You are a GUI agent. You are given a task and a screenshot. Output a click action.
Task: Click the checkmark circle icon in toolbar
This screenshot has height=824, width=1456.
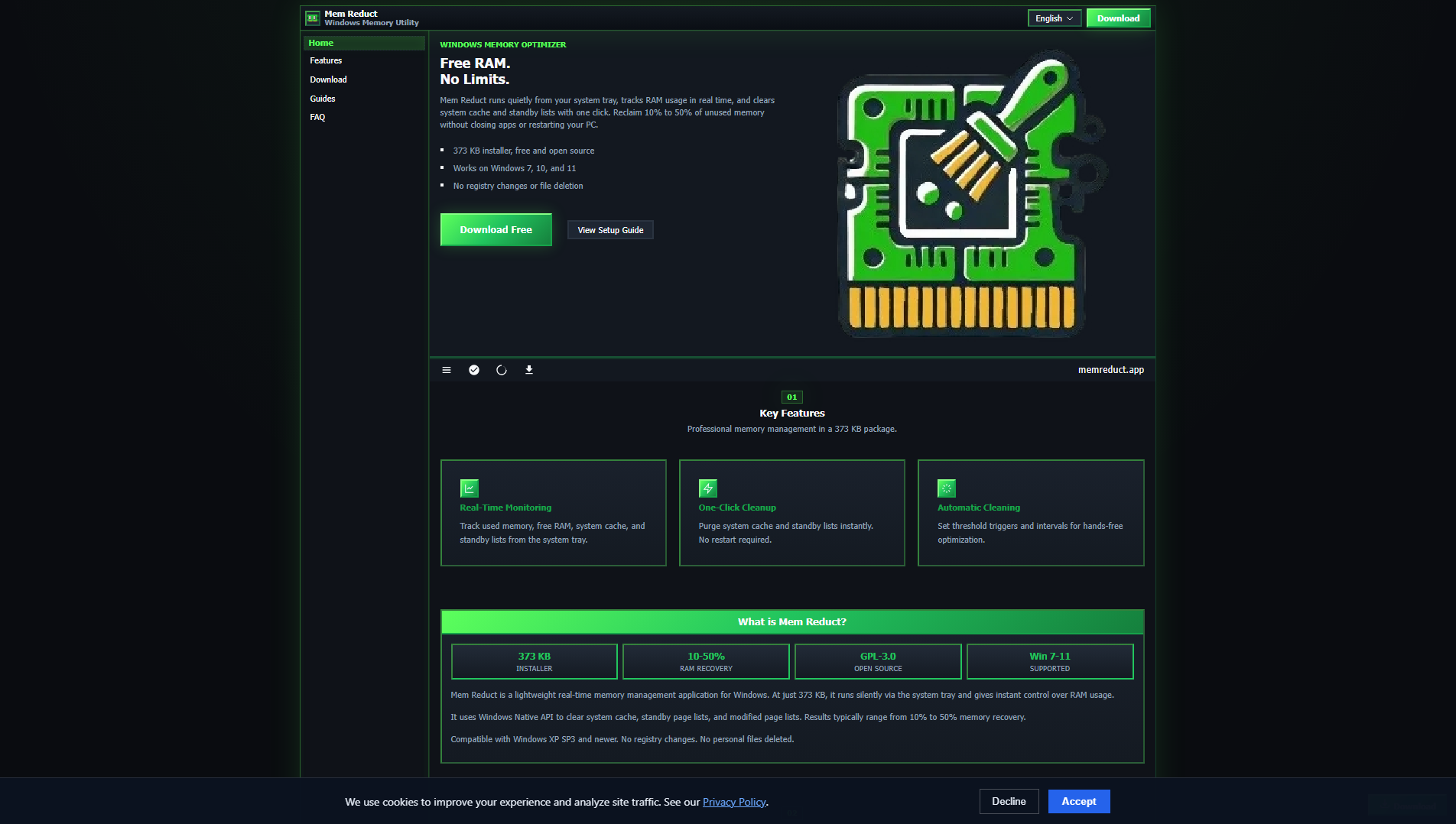point(474,370)
